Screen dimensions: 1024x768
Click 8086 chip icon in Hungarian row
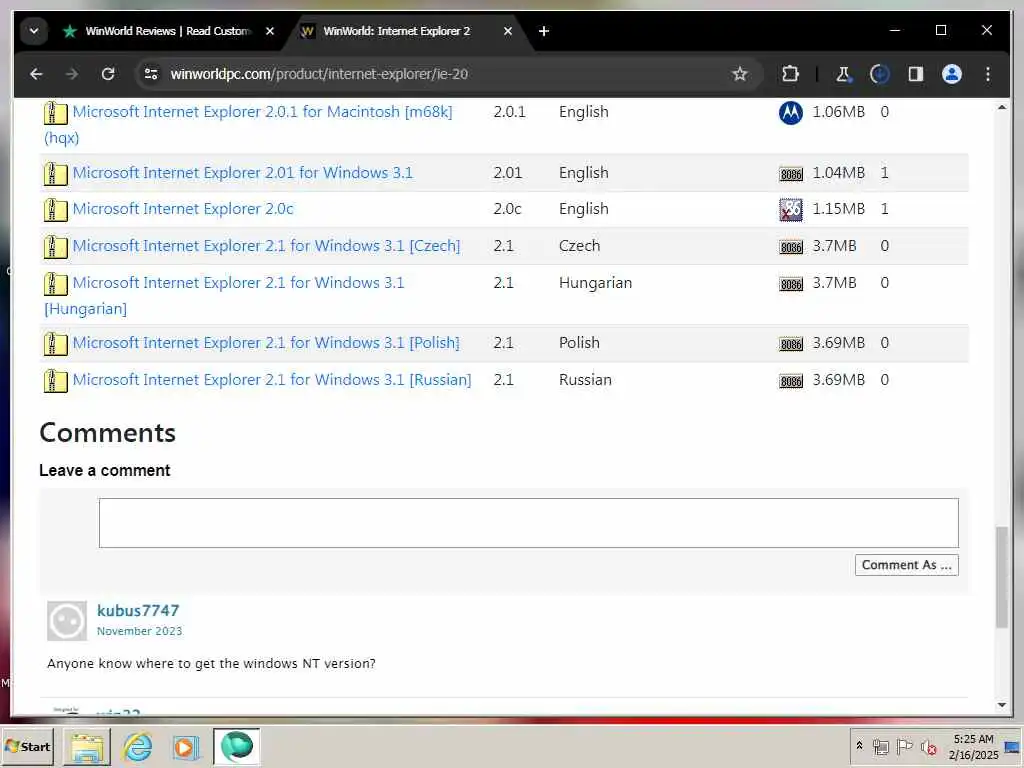(x=791, y=284)
